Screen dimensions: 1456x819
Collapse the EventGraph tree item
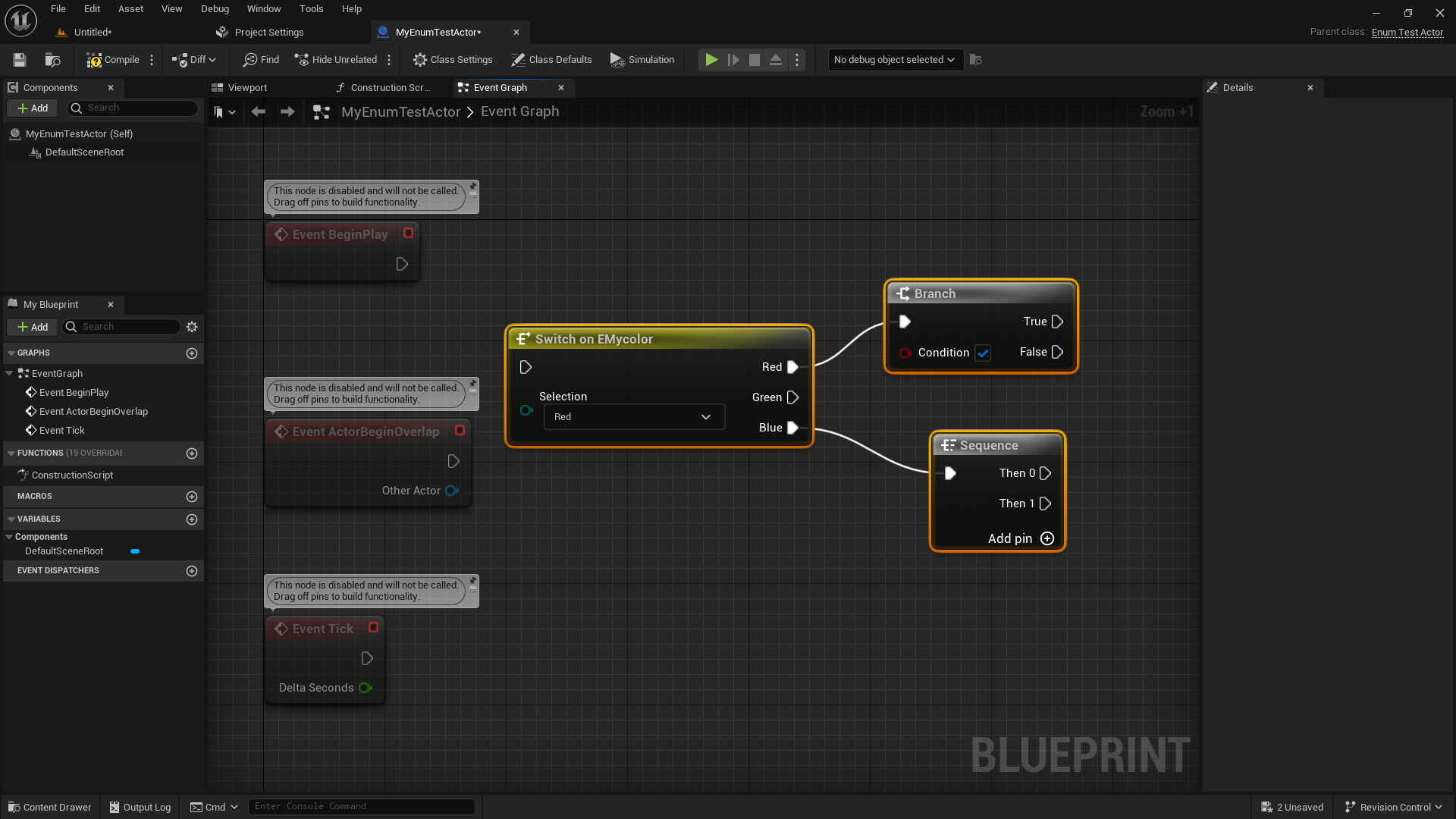pyautogui.click(x=9, y=374)
